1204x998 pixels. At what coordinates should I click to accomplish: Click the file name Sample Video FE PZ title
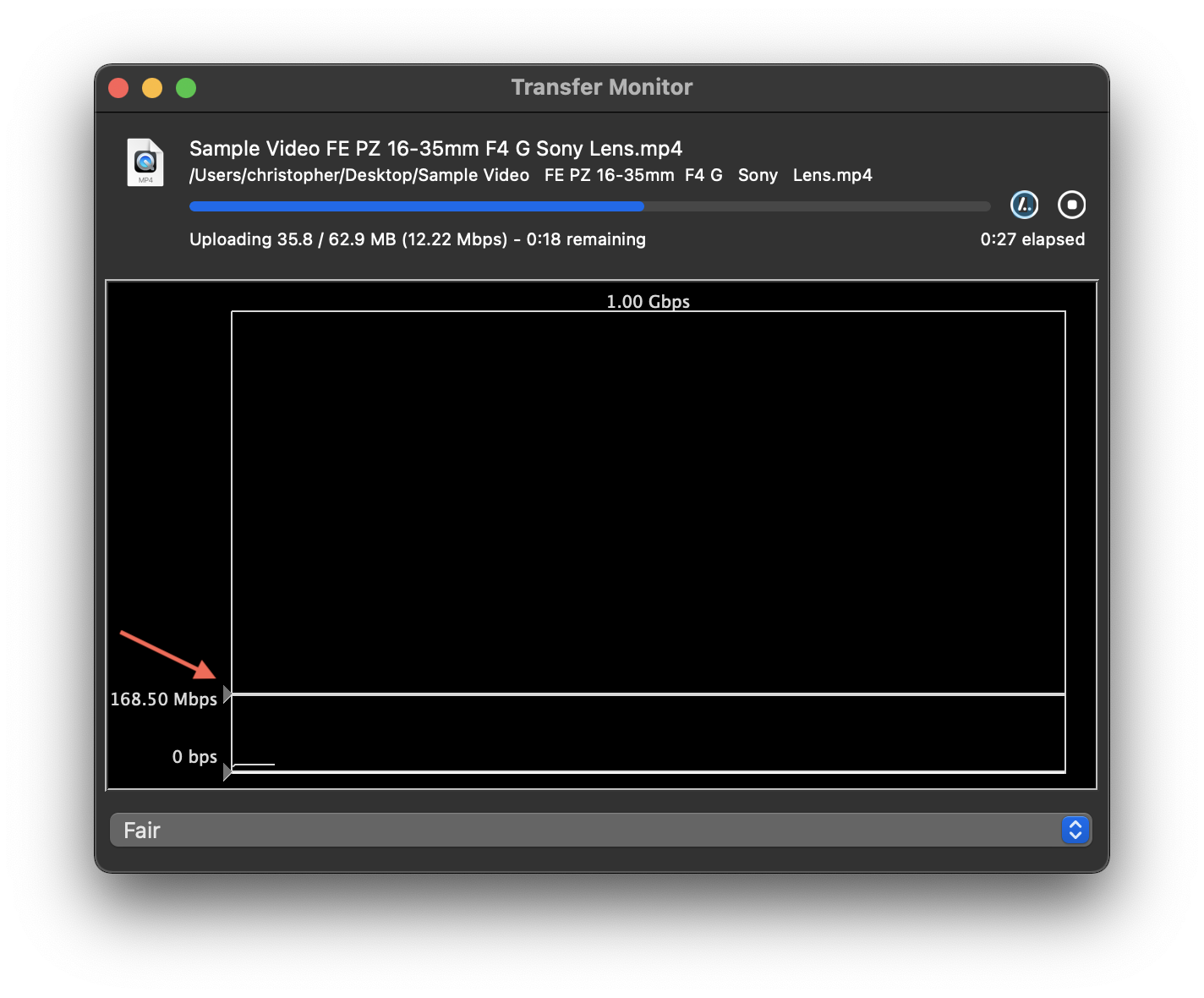tap(435, 149)
